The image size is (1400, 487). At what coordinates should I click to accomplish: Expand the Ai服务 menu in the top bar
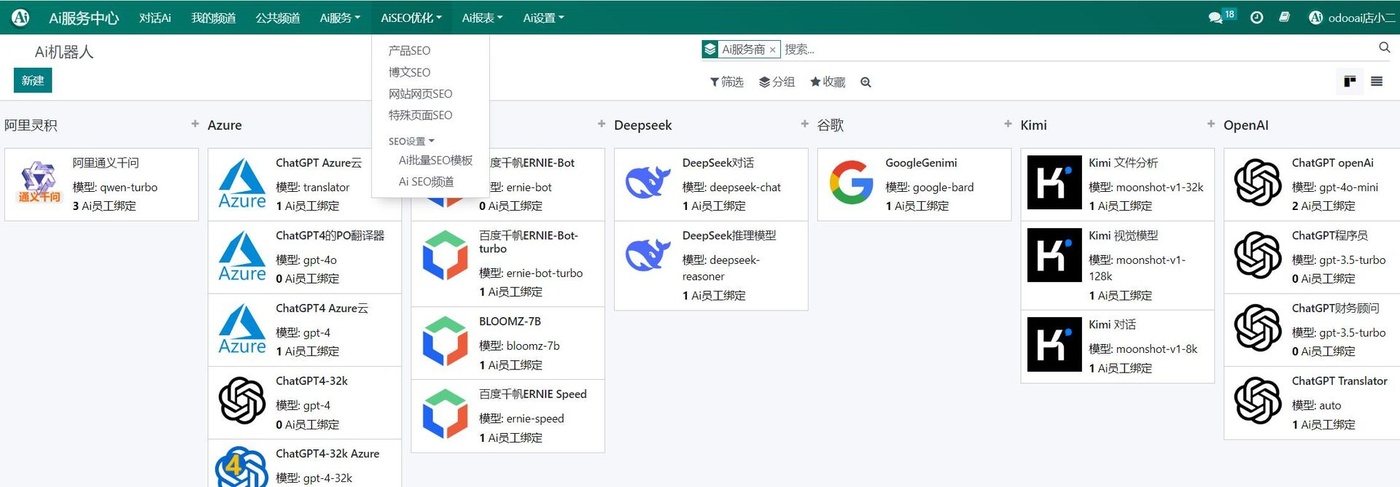tap(340, 17)
